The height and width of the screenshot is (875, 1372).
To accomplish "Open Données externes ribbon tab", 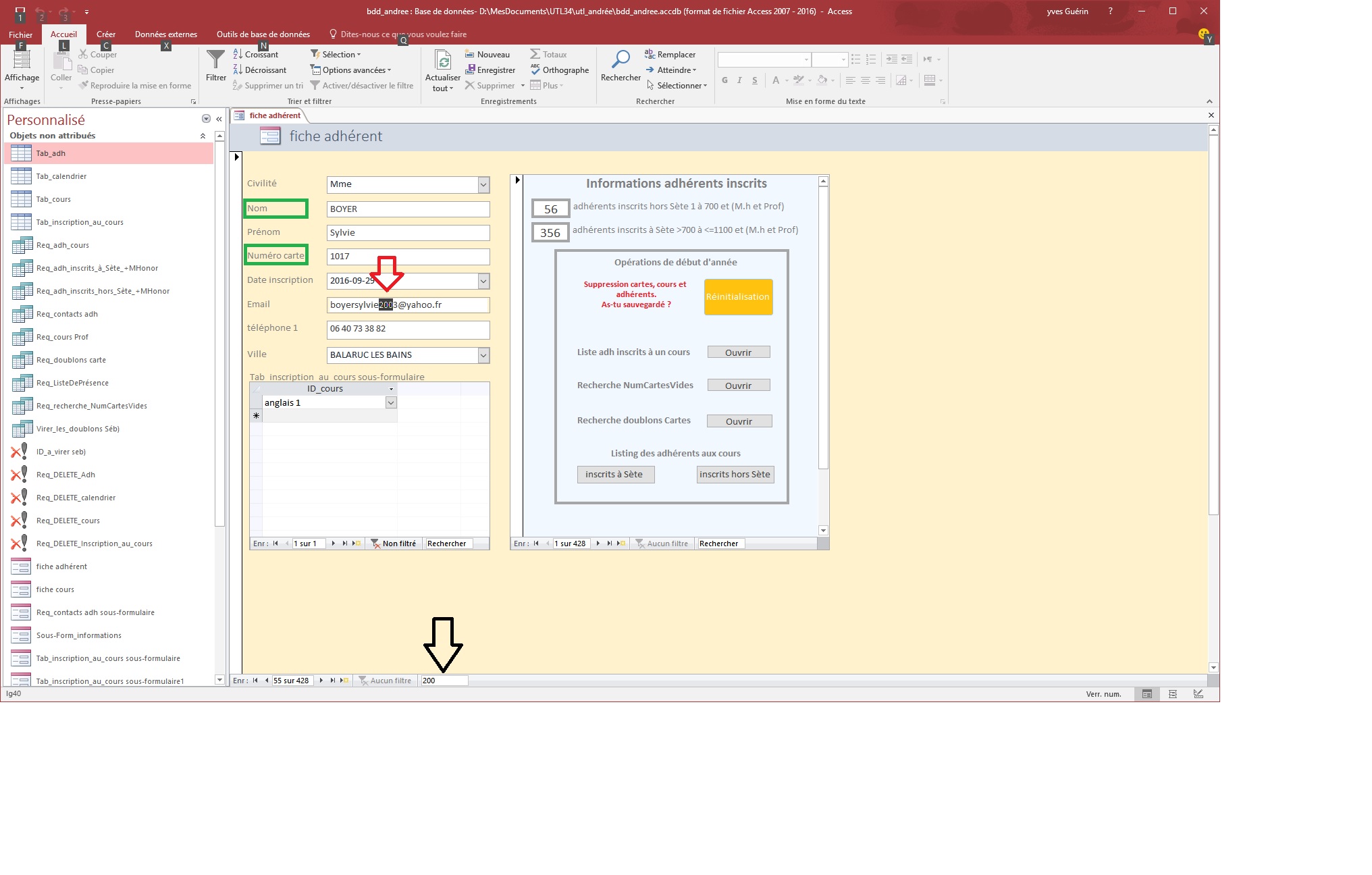I will click(x=166, y=34).
